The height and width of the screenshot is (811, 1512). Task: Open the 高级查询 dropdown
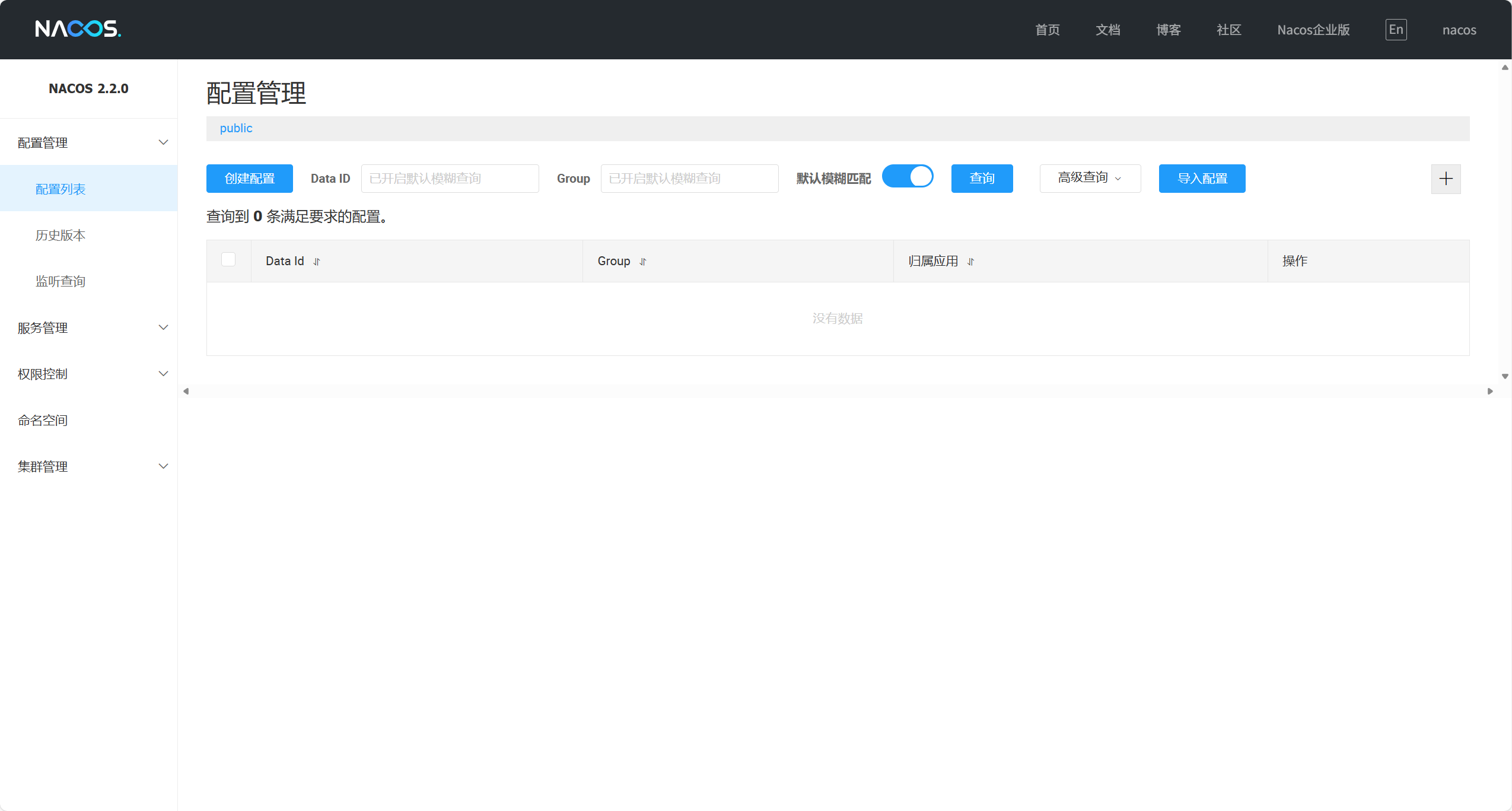click(x=1090, y=178)
